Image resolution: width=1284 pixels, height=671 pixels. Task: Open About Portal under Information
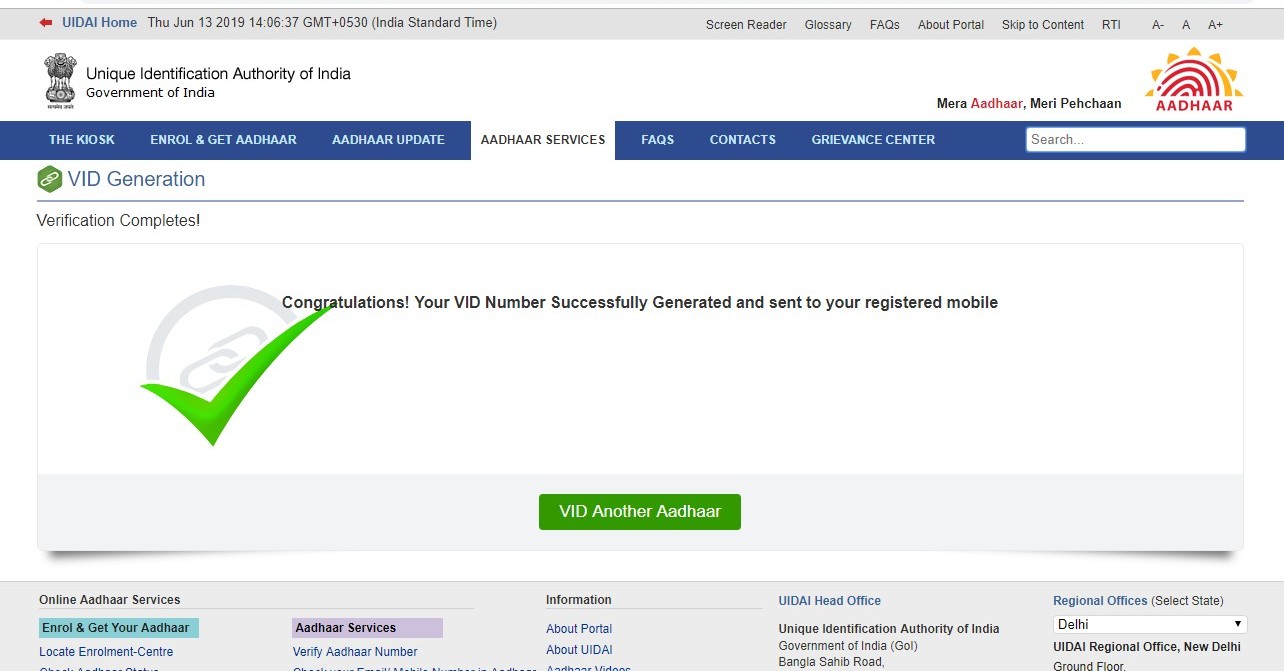(579, 629)
